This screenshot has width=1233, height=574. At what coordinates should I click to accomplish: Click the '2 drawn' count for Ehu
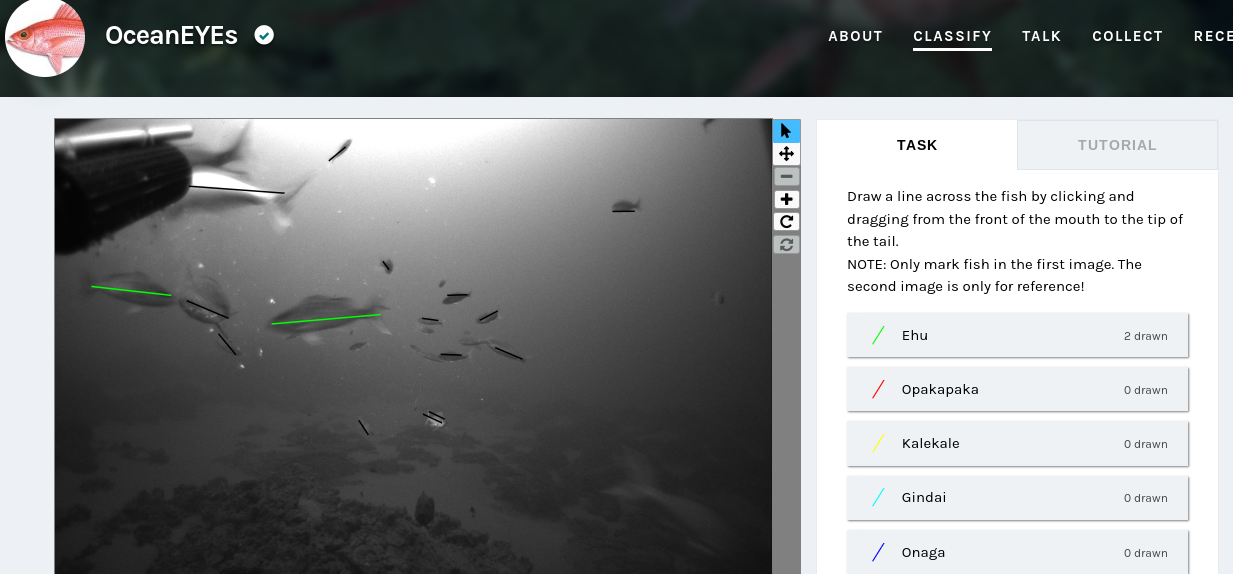point(1146,336)
